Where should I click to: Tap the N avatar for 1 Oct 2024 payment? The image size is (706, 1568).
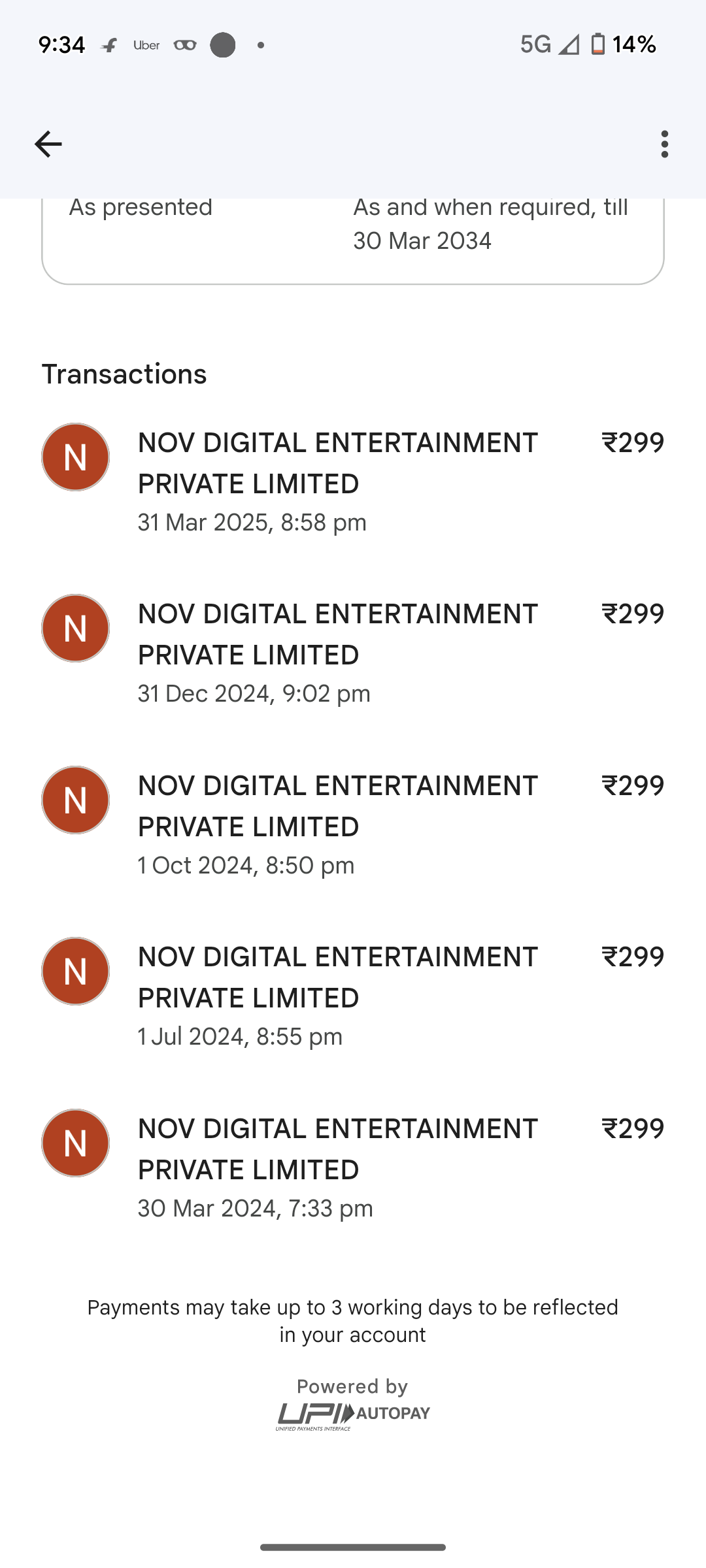click(x=75, y=800)
